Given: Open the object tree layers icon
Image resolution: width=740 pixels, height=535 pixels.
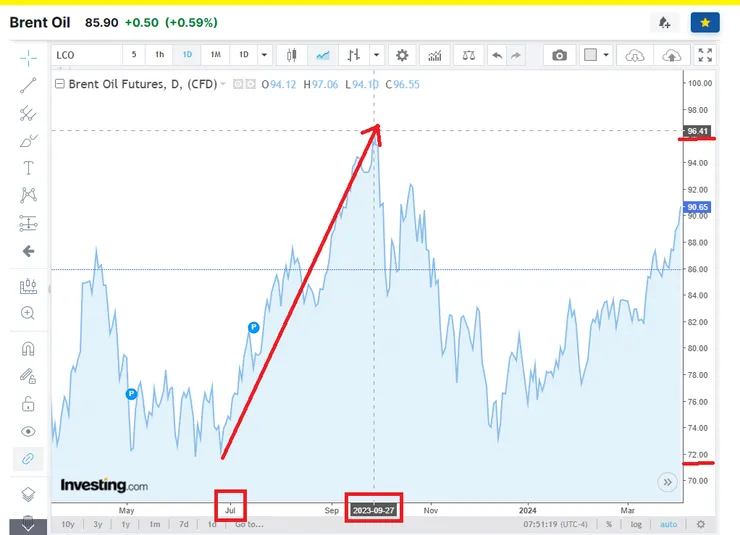Looking at the screenshot, I should click(28, 494).
